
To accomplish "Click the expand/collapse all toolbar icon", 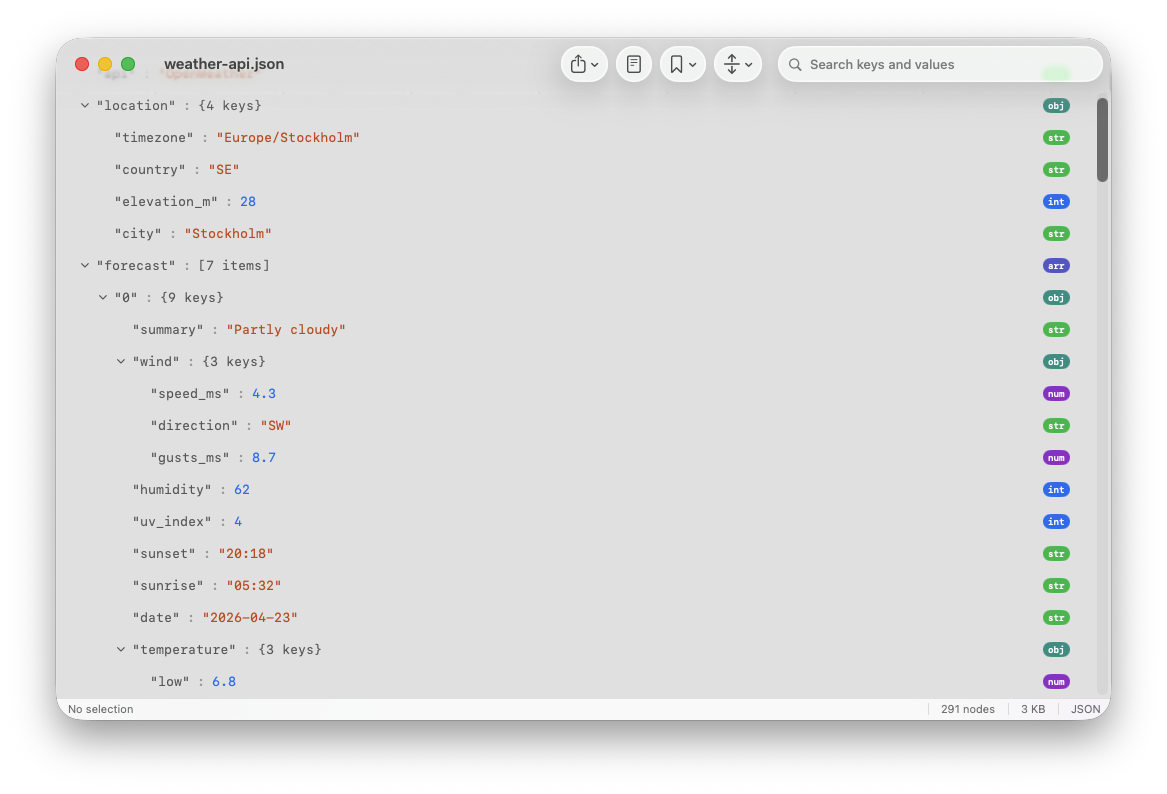I will pos(733,63).
